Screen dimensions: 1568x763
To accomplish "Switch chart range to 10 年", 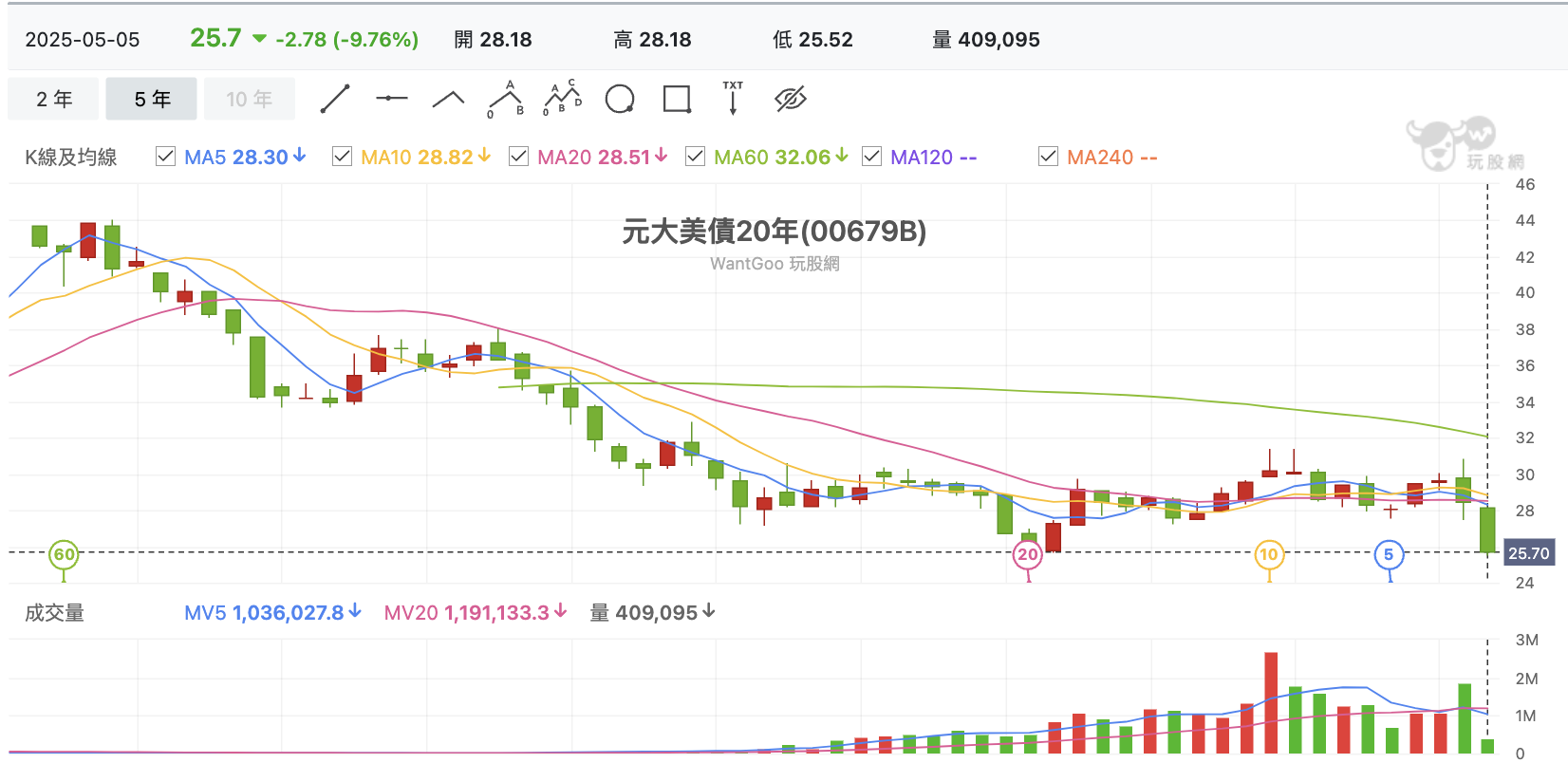I will pyautogui.click(x=249, y=99).
